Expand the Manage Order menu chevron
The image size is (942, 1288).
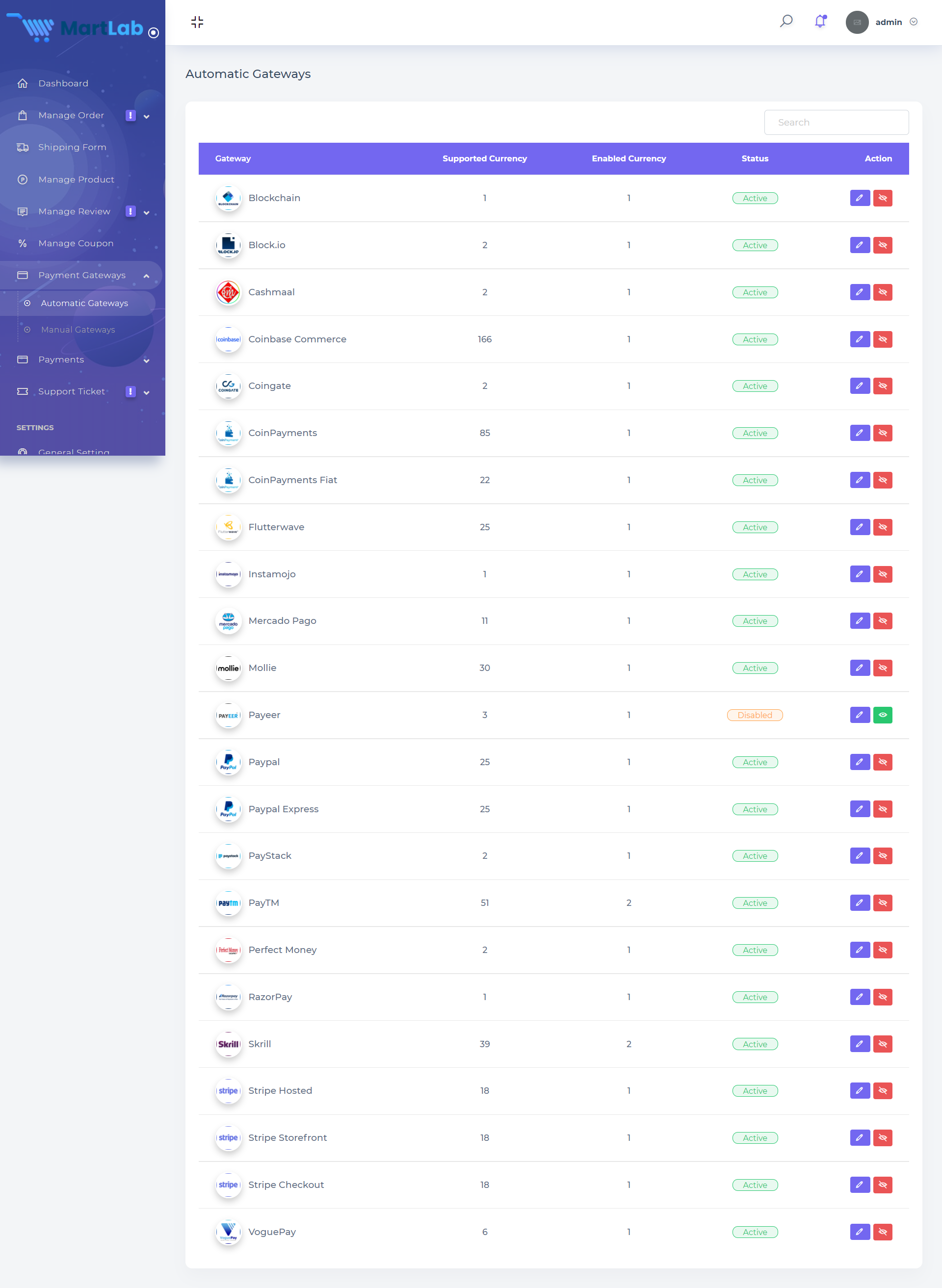click(x=147, y=116)
